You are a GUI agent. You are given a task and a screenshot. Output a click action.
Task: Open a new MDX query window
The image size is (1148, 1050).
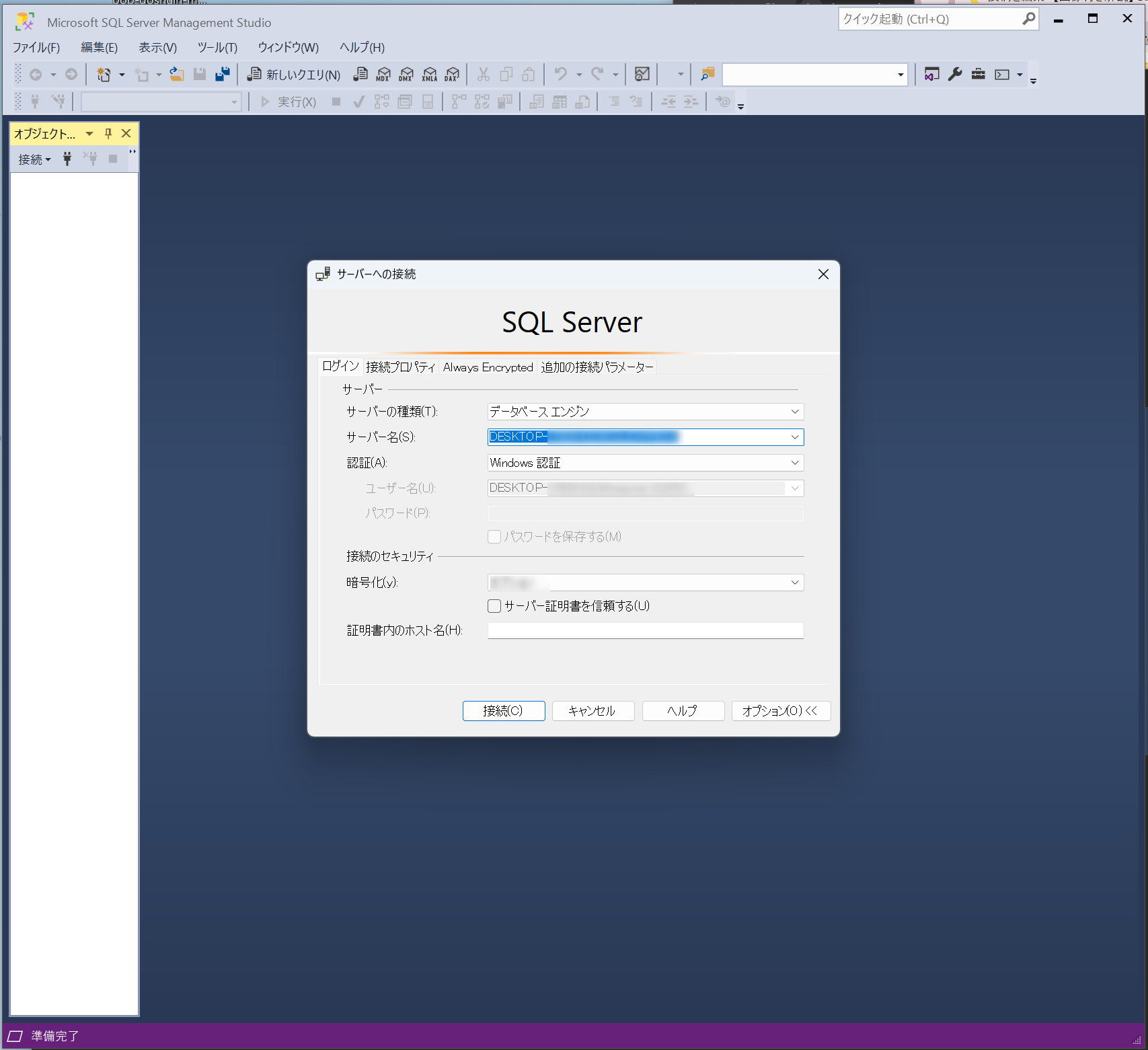(384, 74)
